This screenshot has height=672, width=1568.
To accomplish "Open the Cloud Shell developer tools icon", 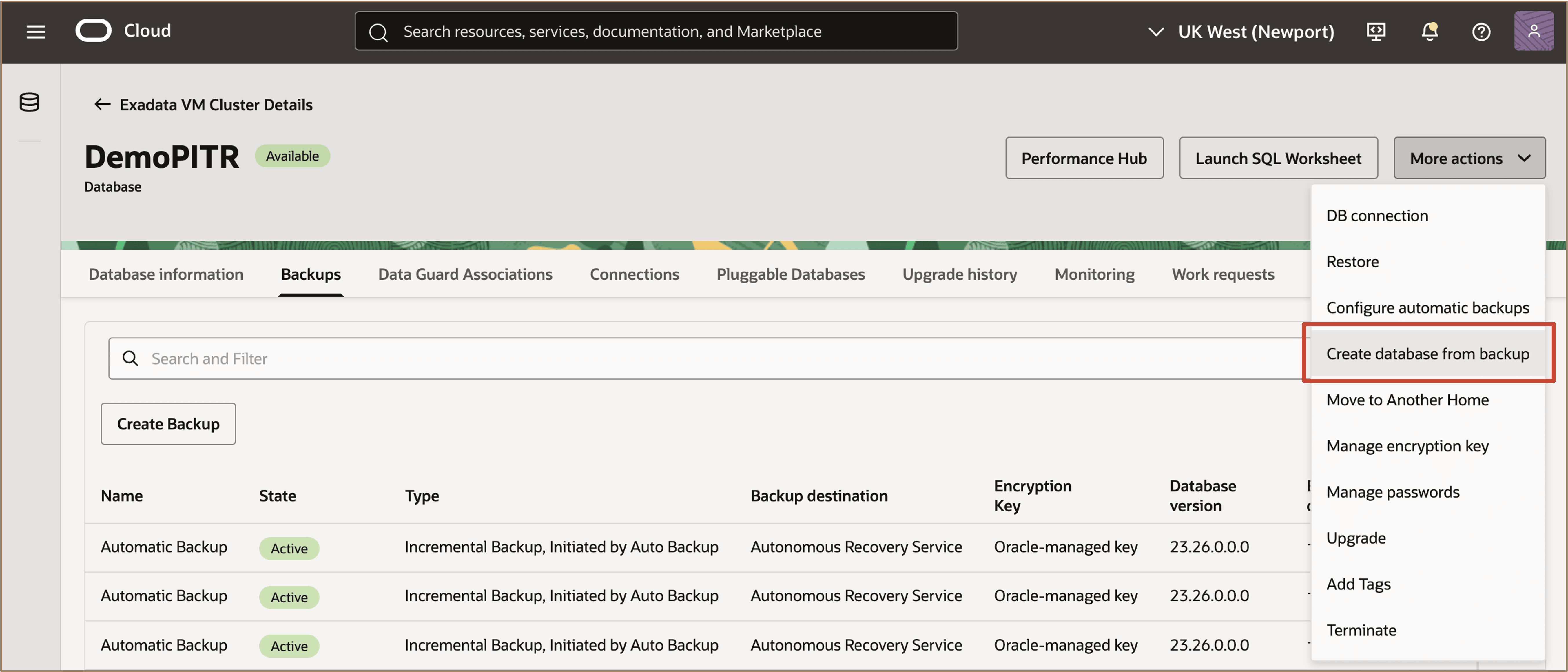I will (x=1376, y=32).
